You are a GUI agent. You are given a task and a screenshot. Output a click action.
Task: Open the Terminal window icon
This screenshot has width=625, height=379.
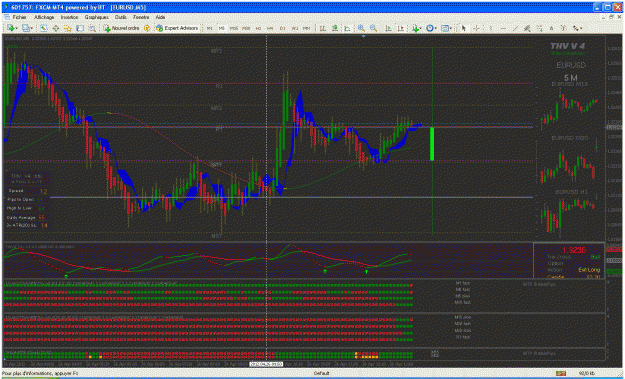pyautogui.click(x=80, y=28)
